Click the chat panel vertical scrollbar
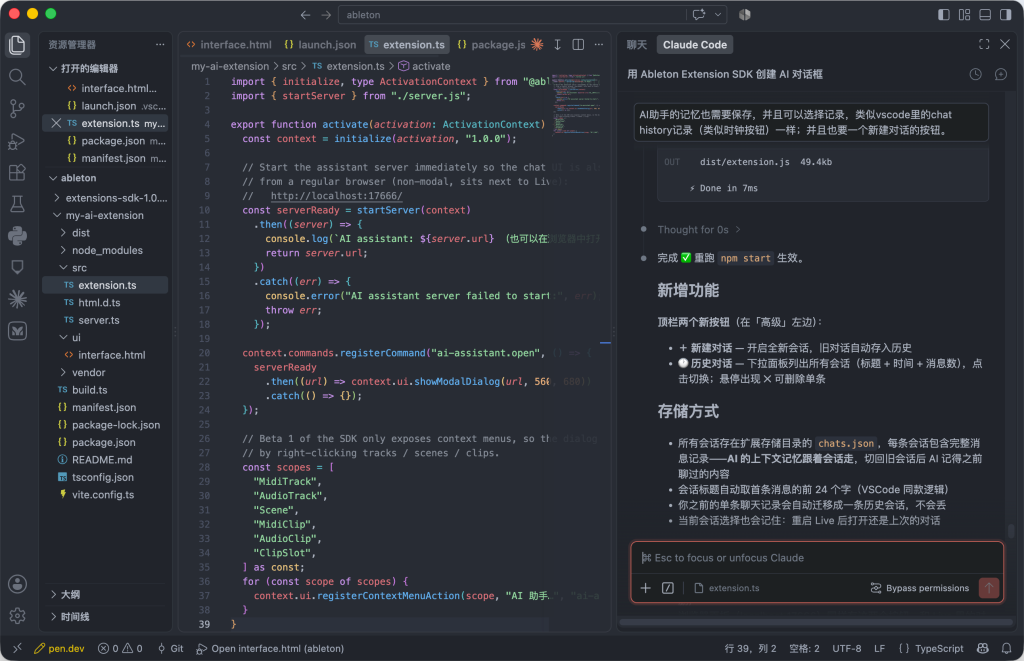The height and width of the screenshot is (661, 1024). click(1011, 530)
